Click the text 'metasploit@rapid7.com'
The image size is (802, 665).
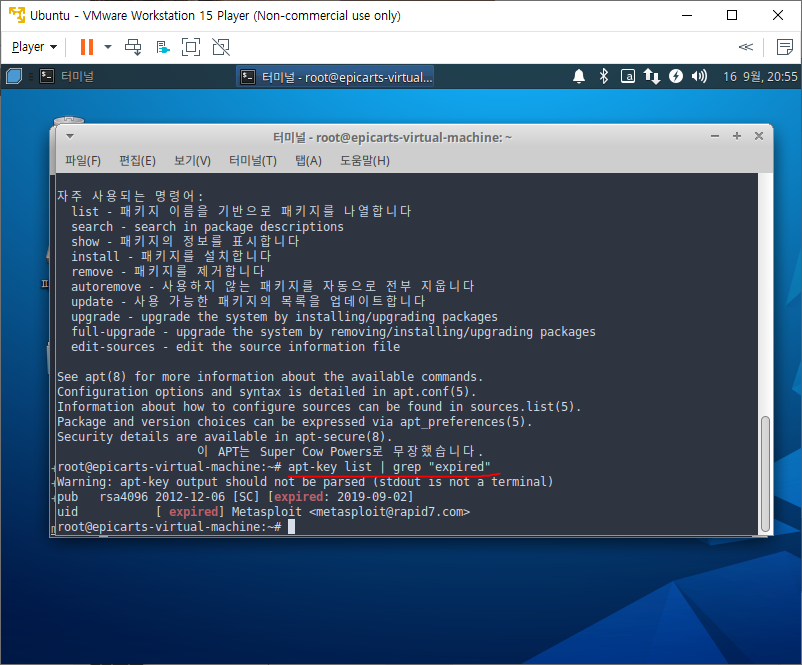point(390,512)
